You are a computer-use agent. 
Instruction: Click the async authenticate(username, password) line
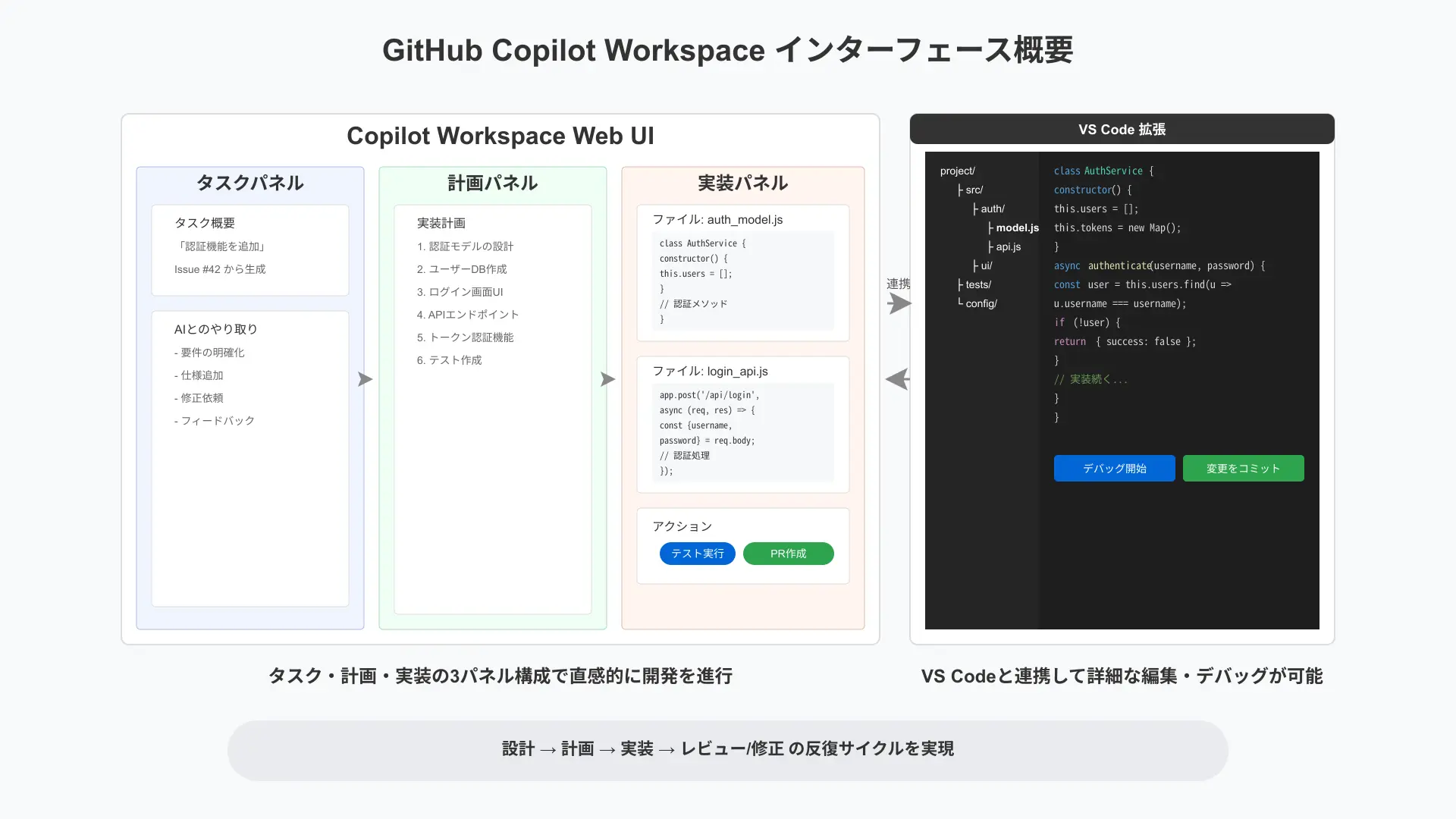(1159, 265)
